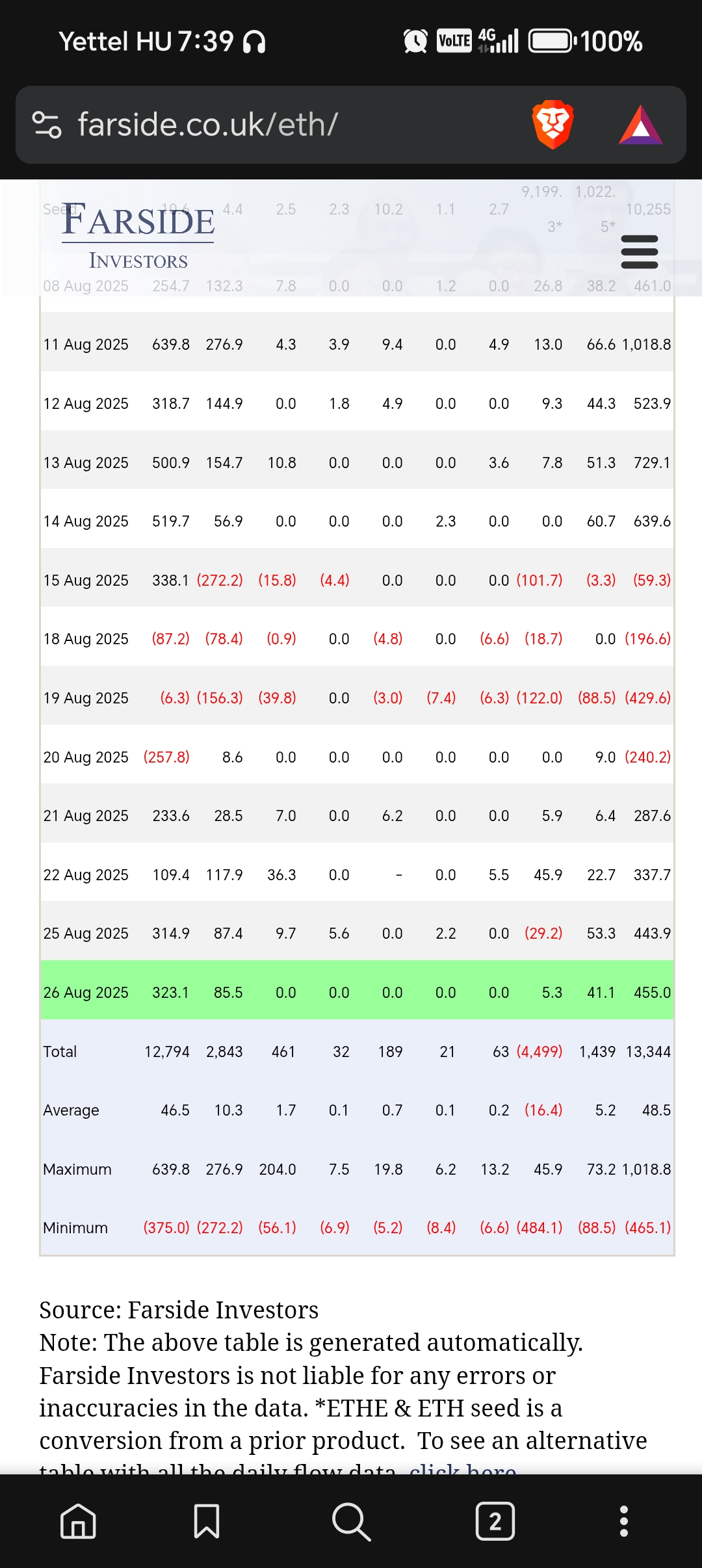Select the 14 Aug 2025 date cell
This screenshot has height=1568, width=702.
click(86, 521)
